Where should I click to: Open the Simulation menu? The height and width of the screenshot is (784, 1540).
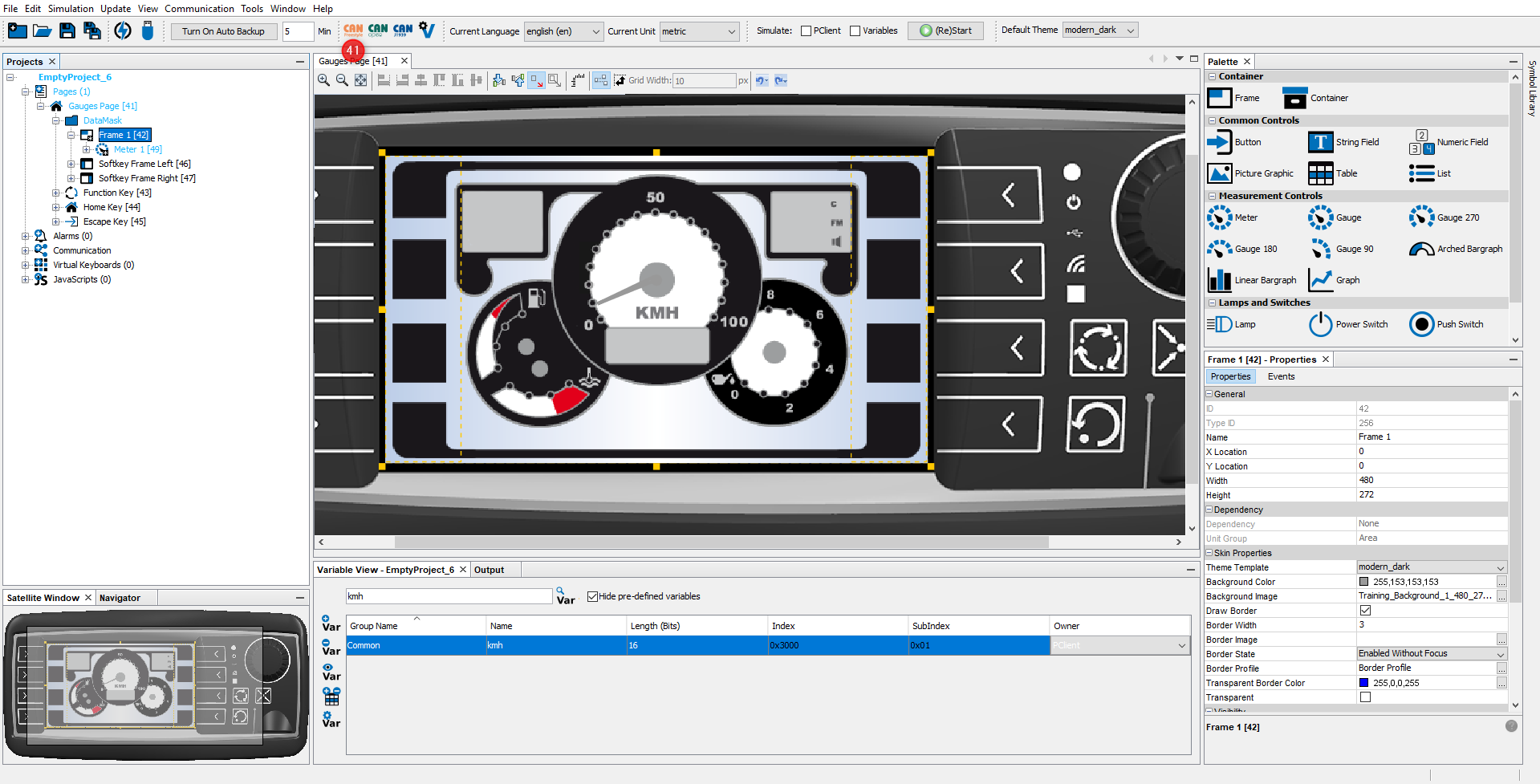pos(71,9)
